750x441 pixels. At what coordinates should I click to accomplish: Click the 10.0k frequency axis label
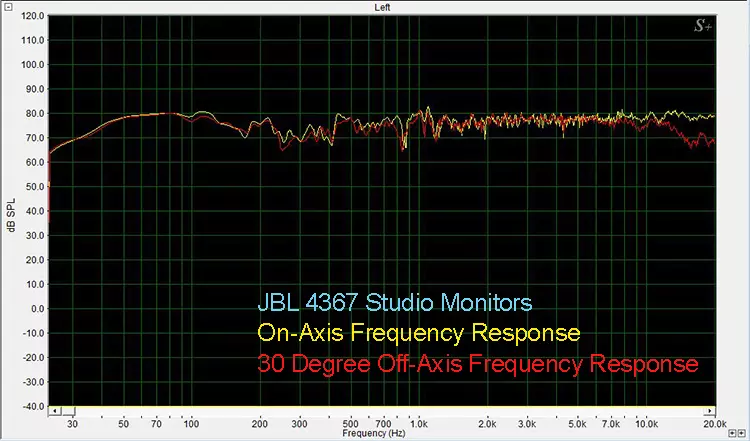point(646,424)
